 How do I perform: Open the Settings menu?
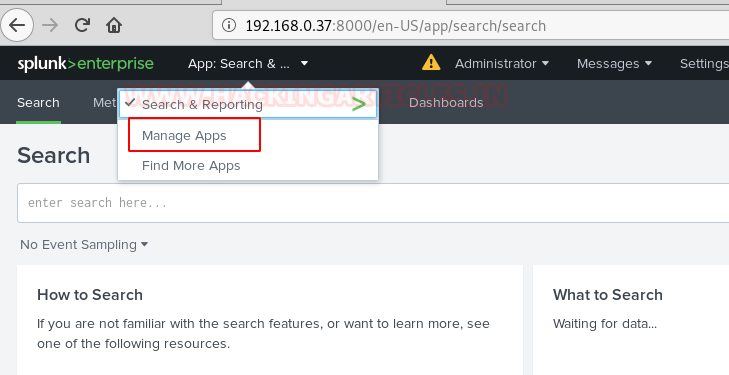[x=704, y=64]
